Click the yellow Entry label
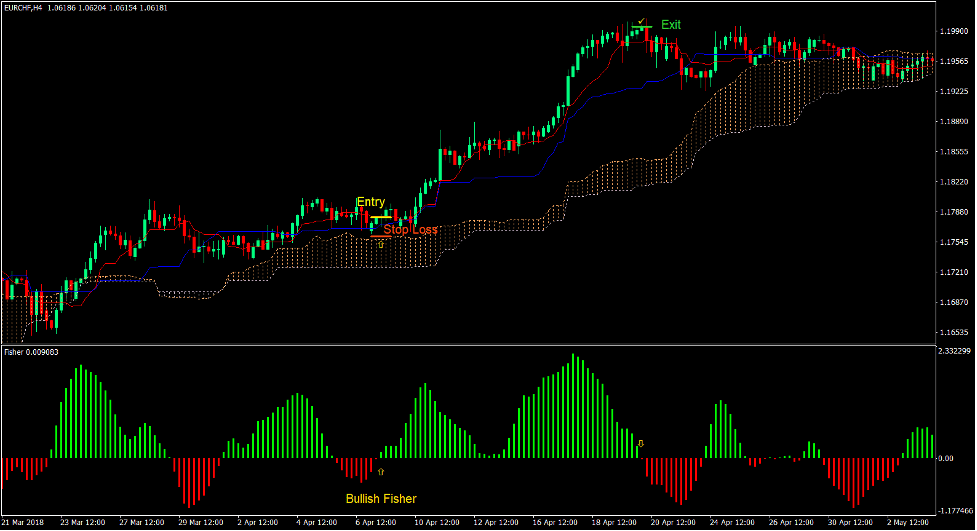 (x=371, y=202)
